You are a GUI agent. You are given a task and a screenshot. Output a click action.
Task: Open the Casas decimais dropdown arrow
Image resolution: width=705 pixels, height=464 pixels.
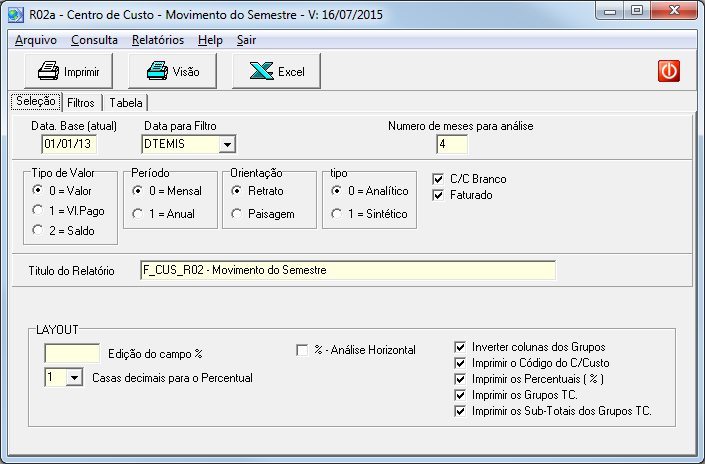pyautogui.click(x=75, y=377)
